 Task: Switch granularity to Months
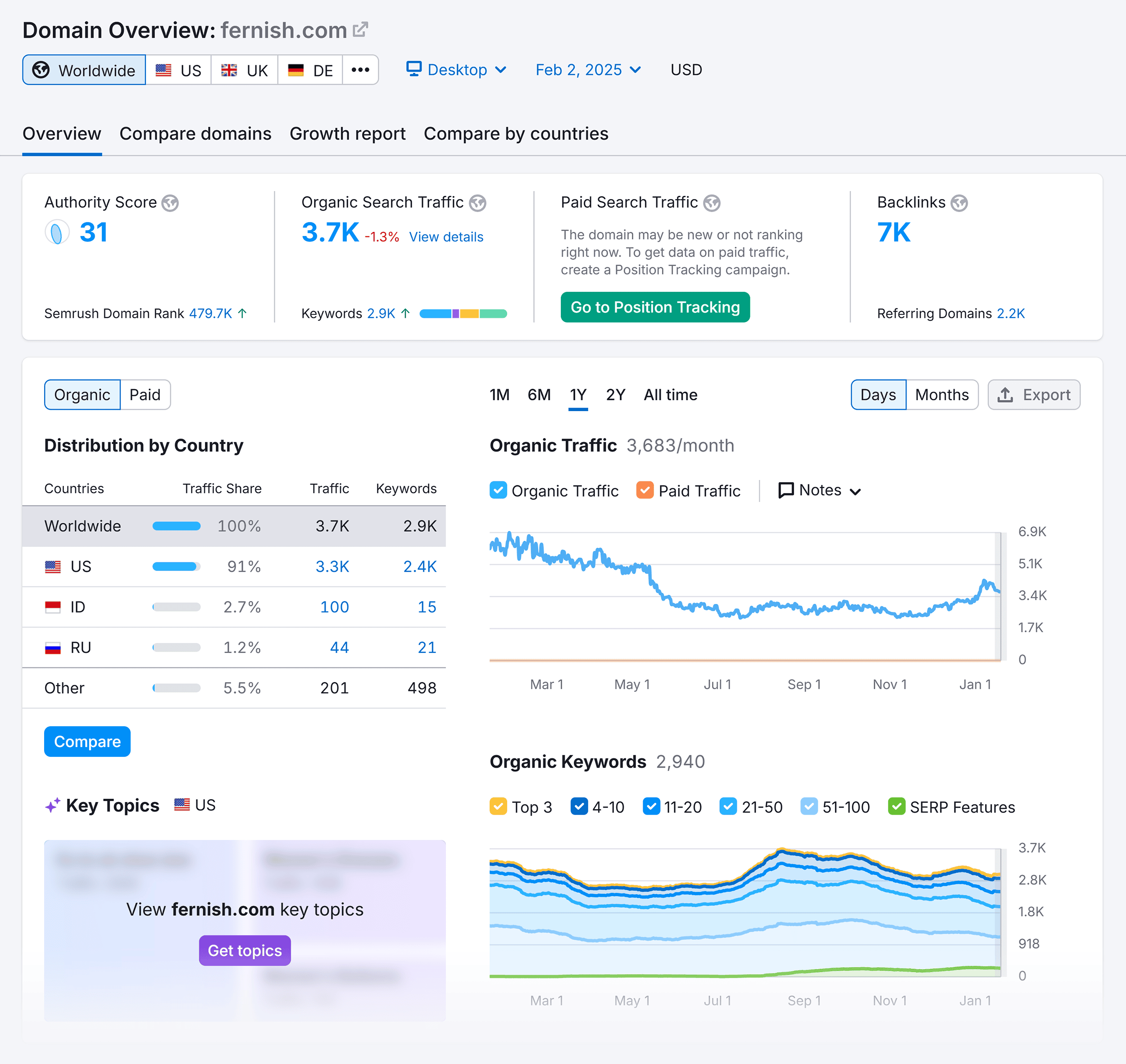pos(942,395)
